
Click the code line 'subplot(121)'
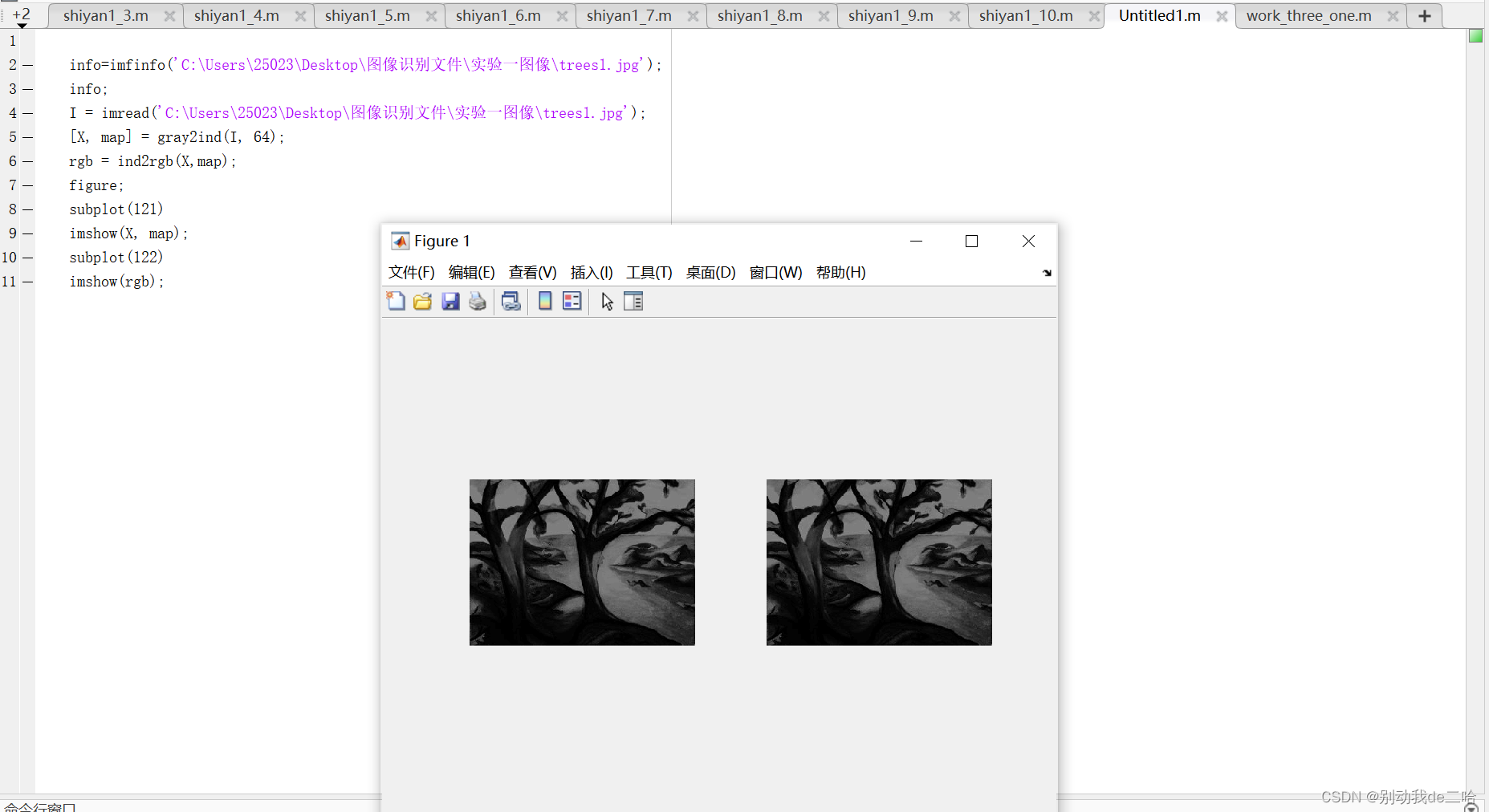[116, 209]
